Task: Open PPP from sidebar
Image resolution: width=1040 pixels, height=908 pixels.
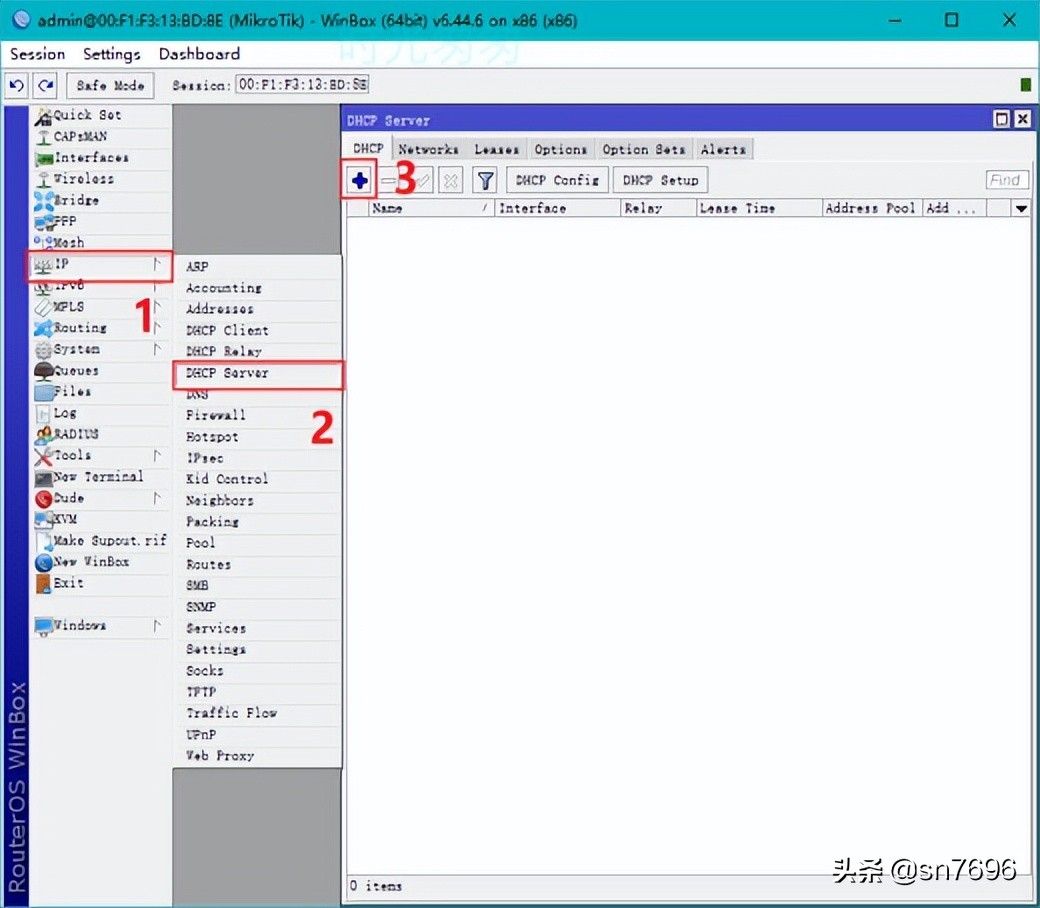Action: click(100, 221)
